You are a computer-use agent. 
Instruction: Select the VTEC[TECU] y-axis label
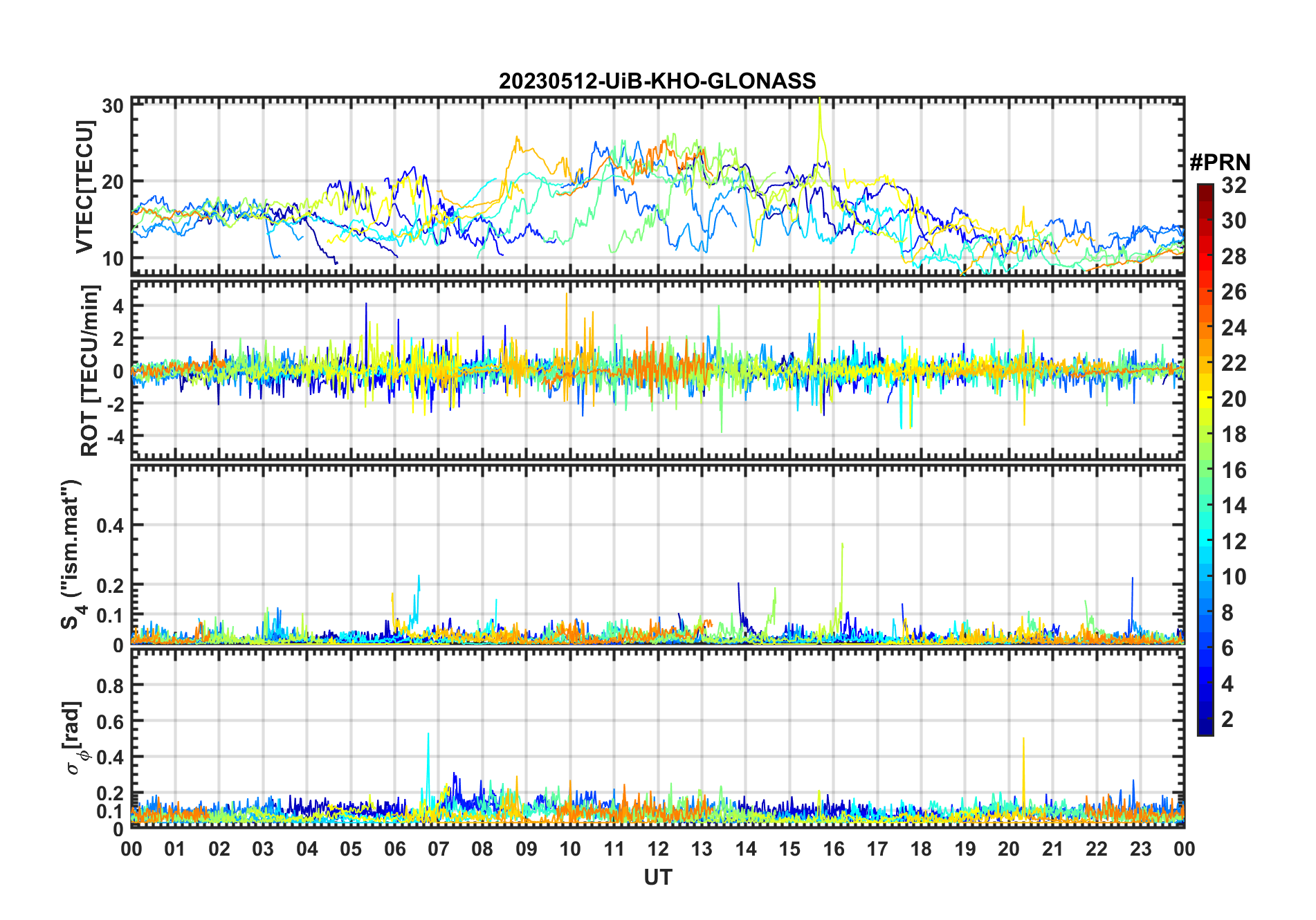(84, 187)
